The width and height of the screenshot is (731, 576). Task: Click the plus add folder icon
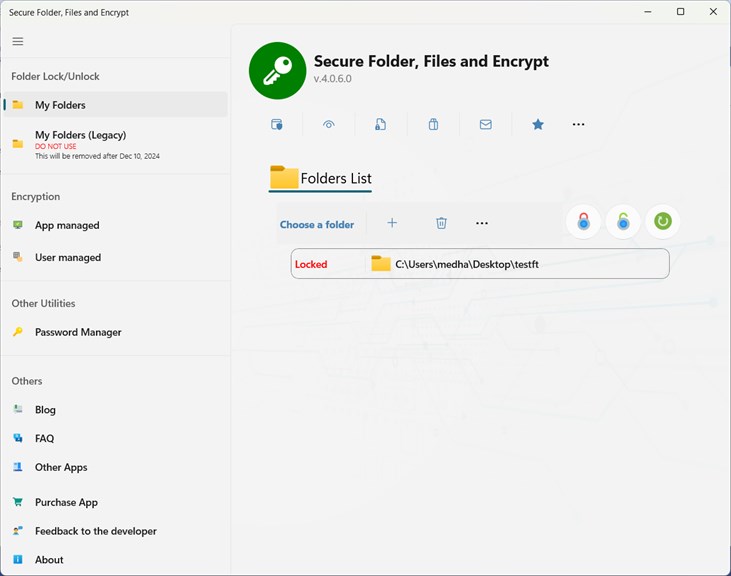(392, 223)
